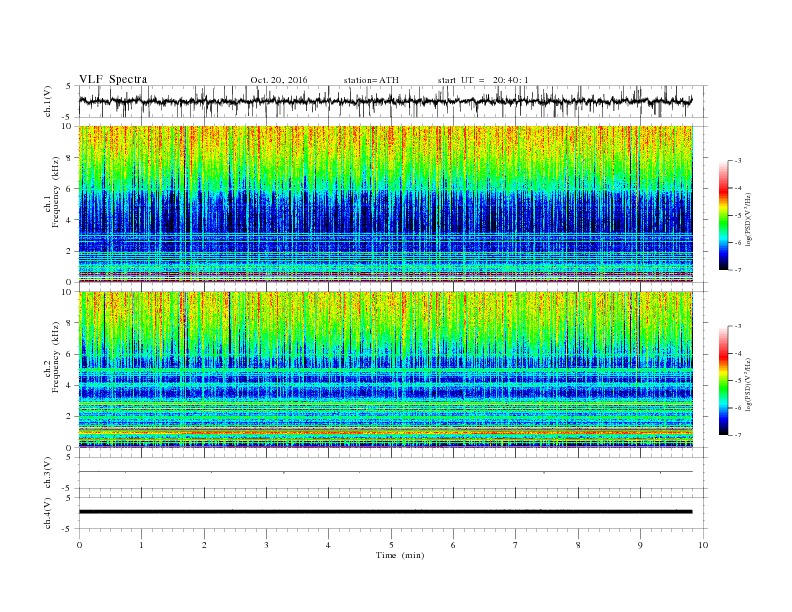Image resolution: width=792 pixels, height=612 pixels.
Task: Click the ch.1 voltage waveform trace panel
Action: point(393,101)
